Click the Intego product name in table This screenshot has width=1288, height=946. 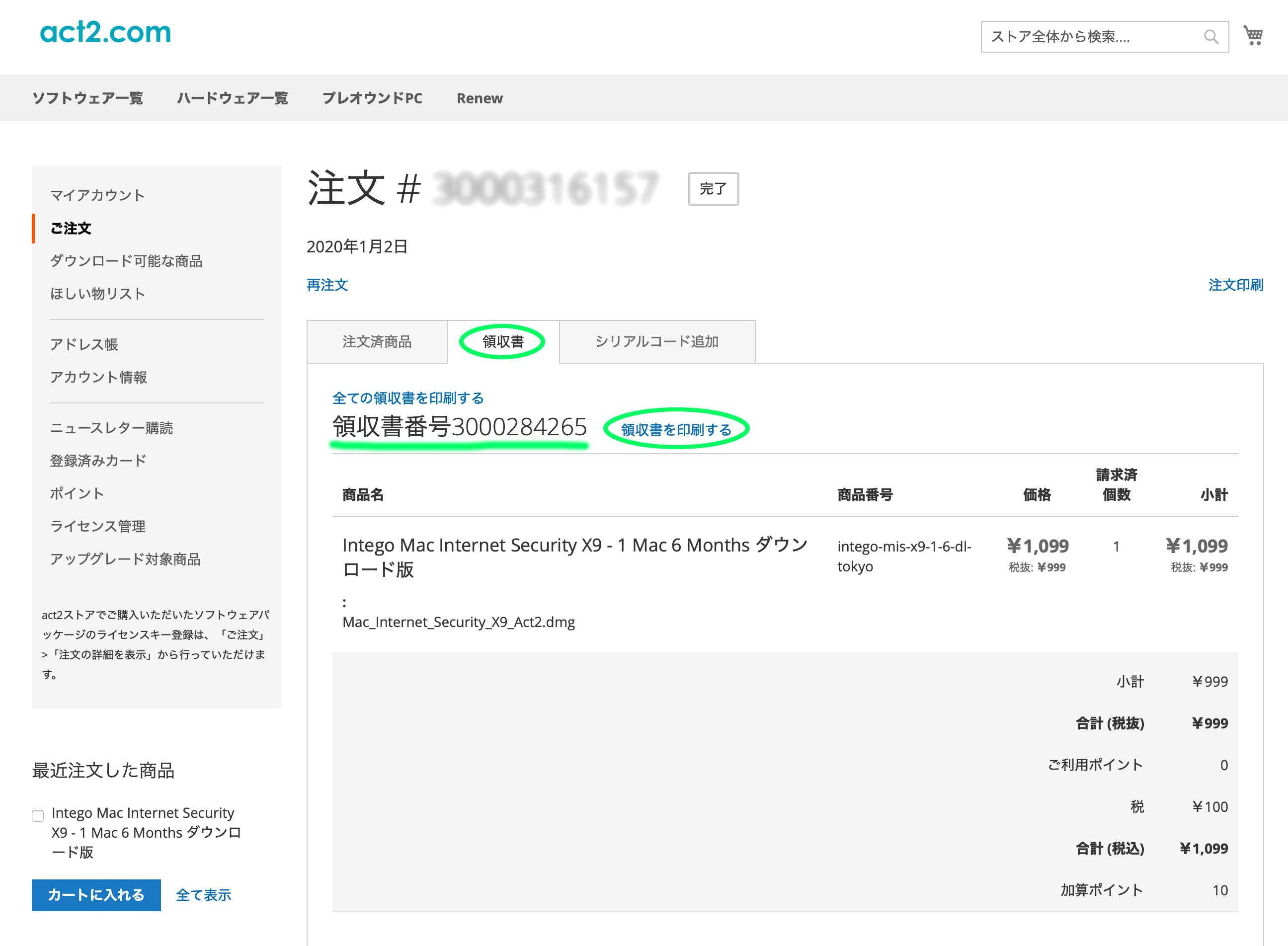575,557
